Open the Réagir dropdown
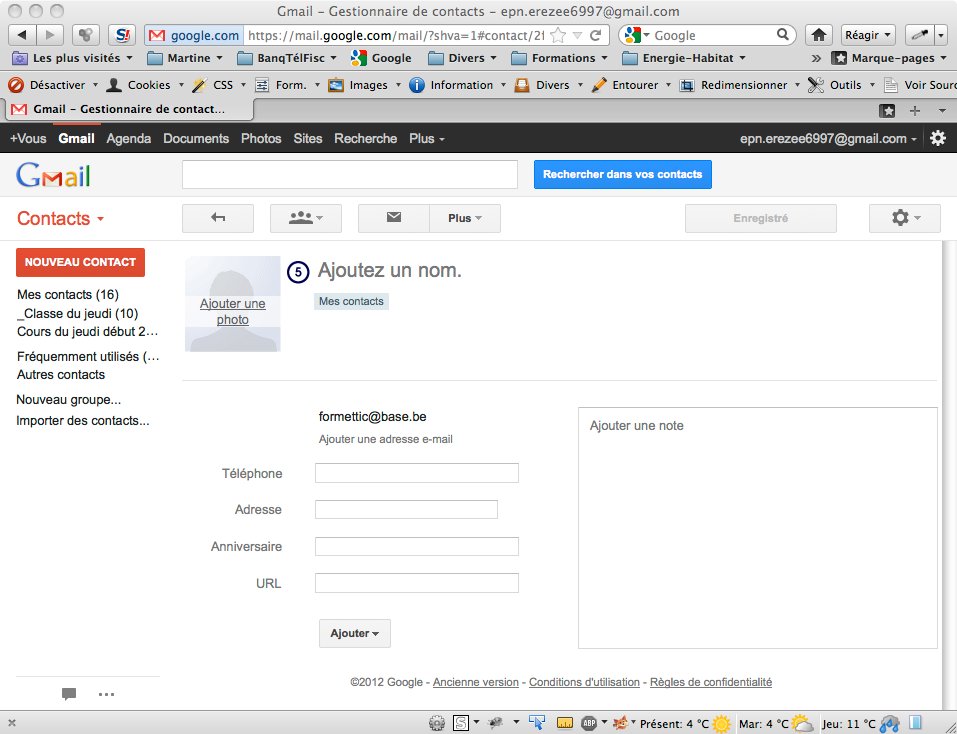This screenshot has width=957, height=734. (868, 35)
